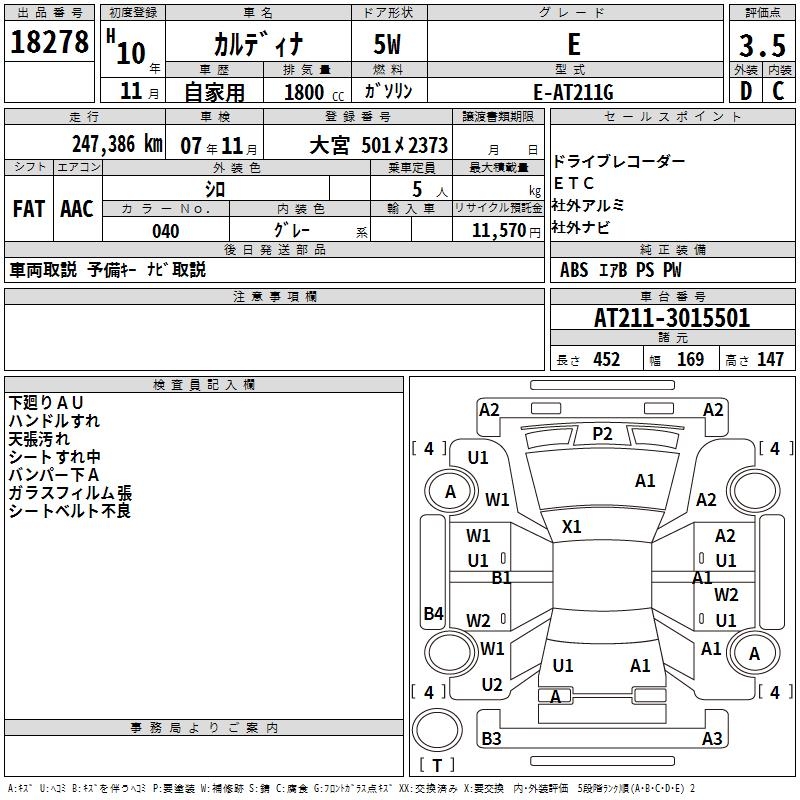Viewport: 800px width, 800px height.
Task: Click the 検査員記入欄 header
Action: pos(204,385)
